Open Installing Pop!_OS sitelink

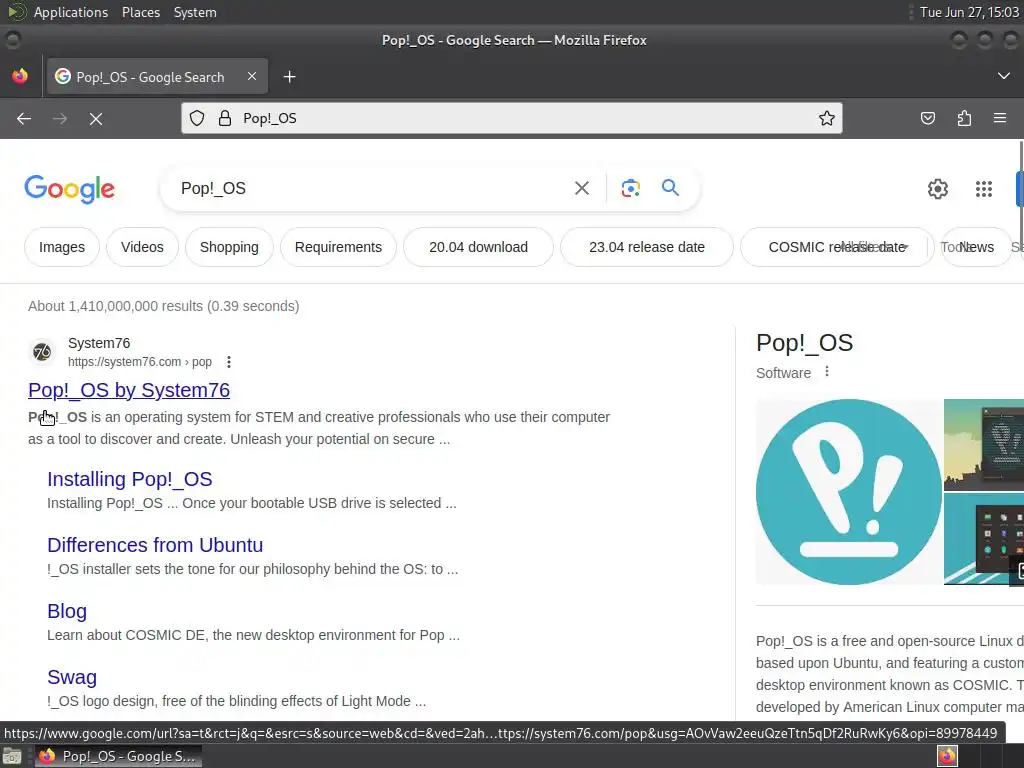(x=129, y=479)
